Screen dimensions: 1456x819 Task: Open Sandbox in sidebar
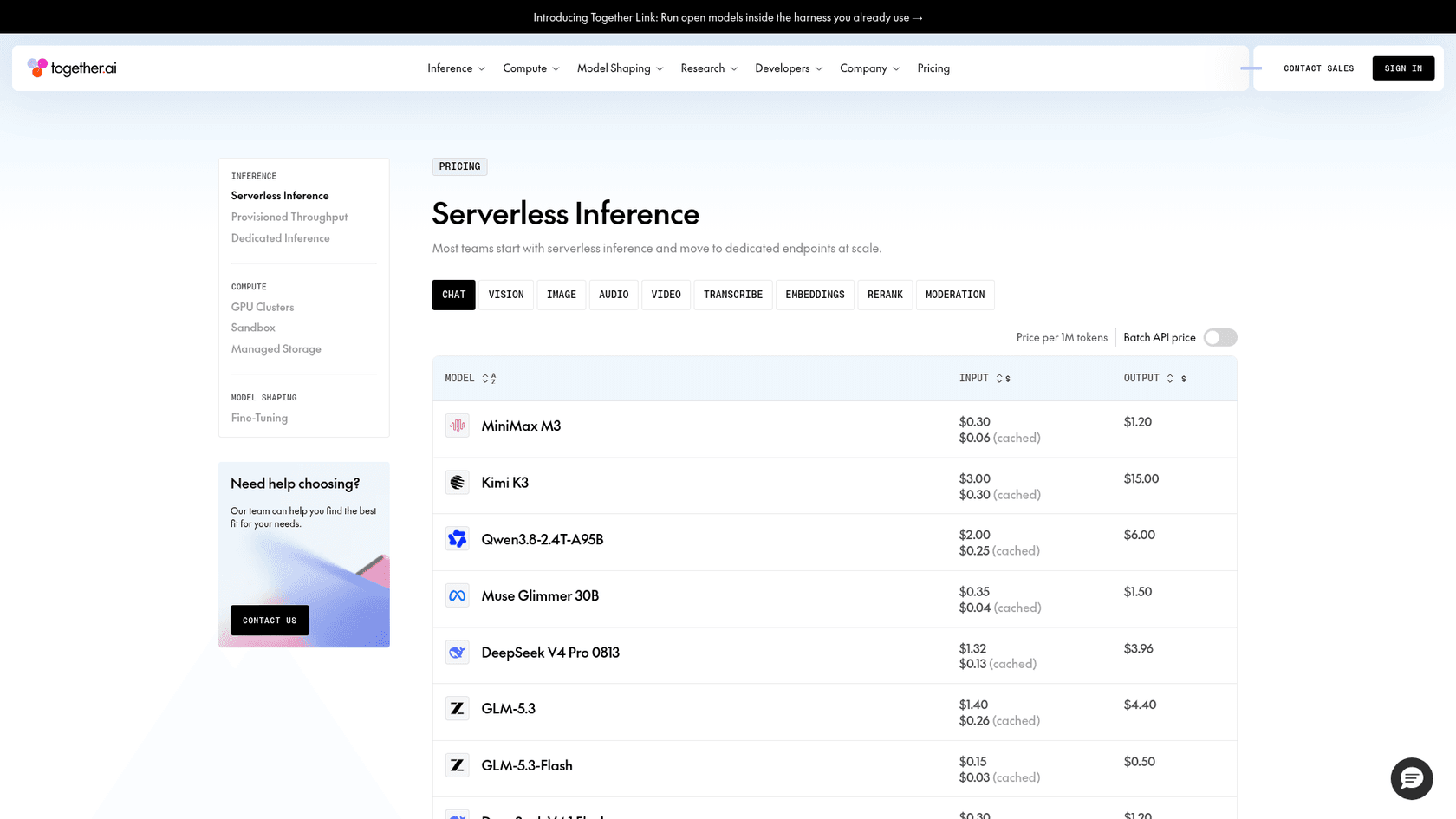coord(253,328)
